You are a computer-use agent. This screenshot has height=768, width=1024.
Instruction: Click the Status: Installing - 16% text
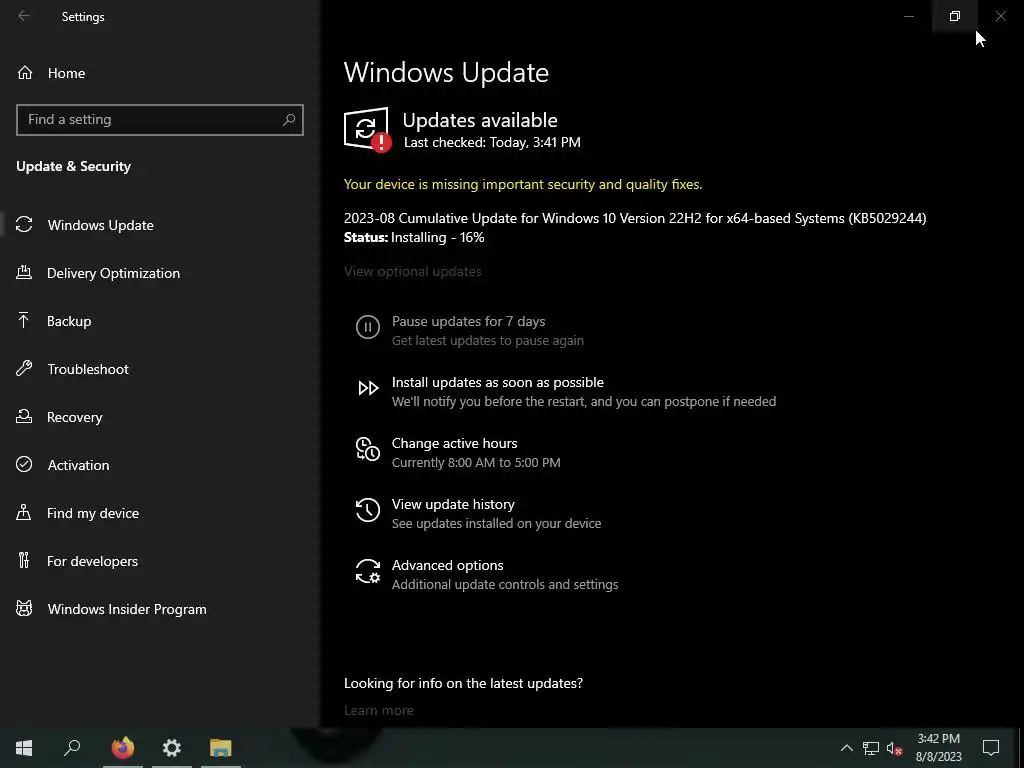coord(414,237)
